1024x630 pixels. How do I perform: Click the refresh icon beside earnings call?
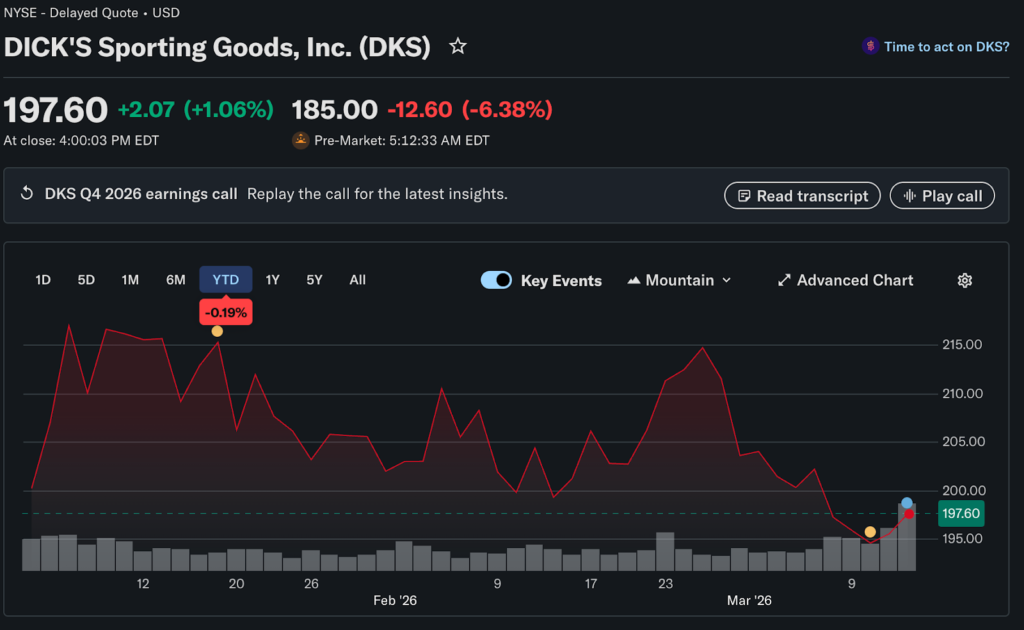pos(27,194)
